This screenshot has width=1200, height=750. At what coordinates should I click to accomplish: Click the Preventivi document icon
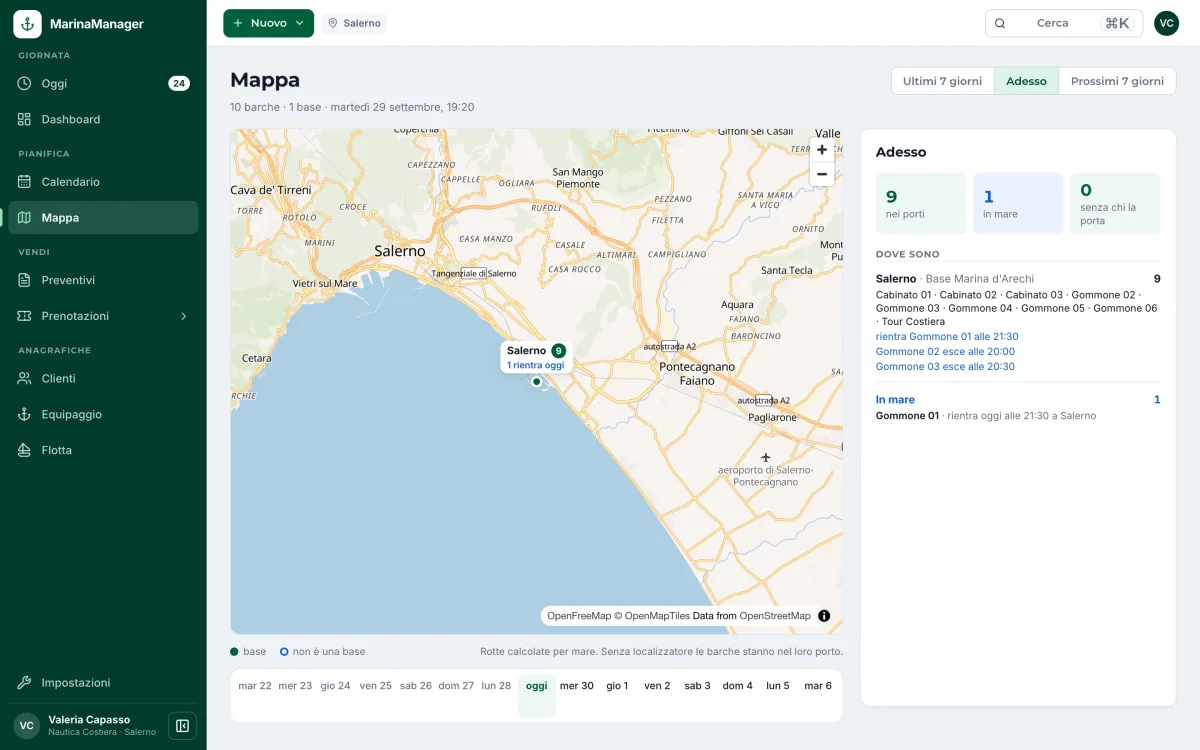click(x=25, y=280)
